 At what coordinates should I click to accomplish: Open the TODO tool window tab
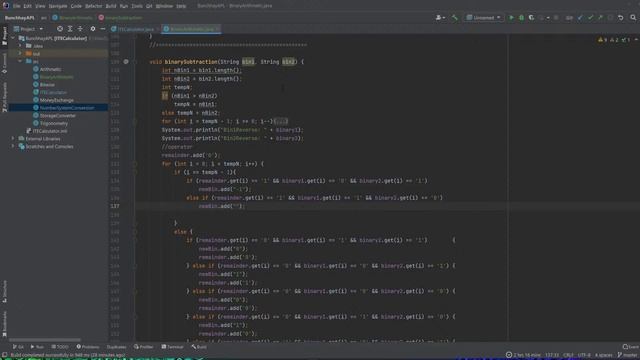tap(60, 347)
